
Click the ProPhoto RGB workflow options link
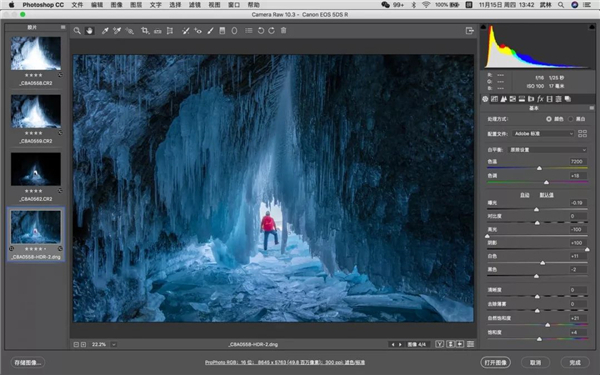click(285, 362)
